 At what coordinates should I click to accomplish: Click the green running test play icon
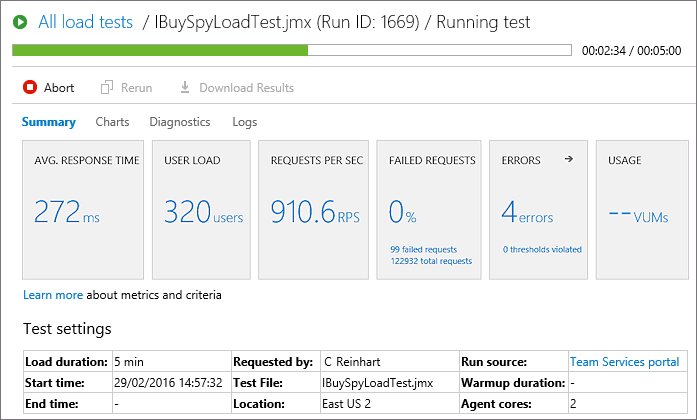20,22
